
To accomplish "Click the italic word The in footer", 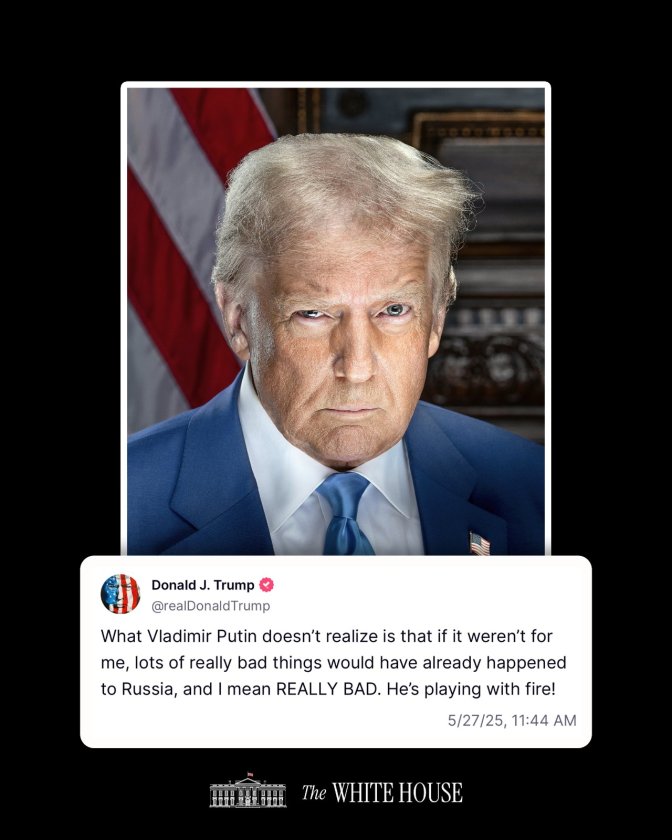I will (314, 792).
